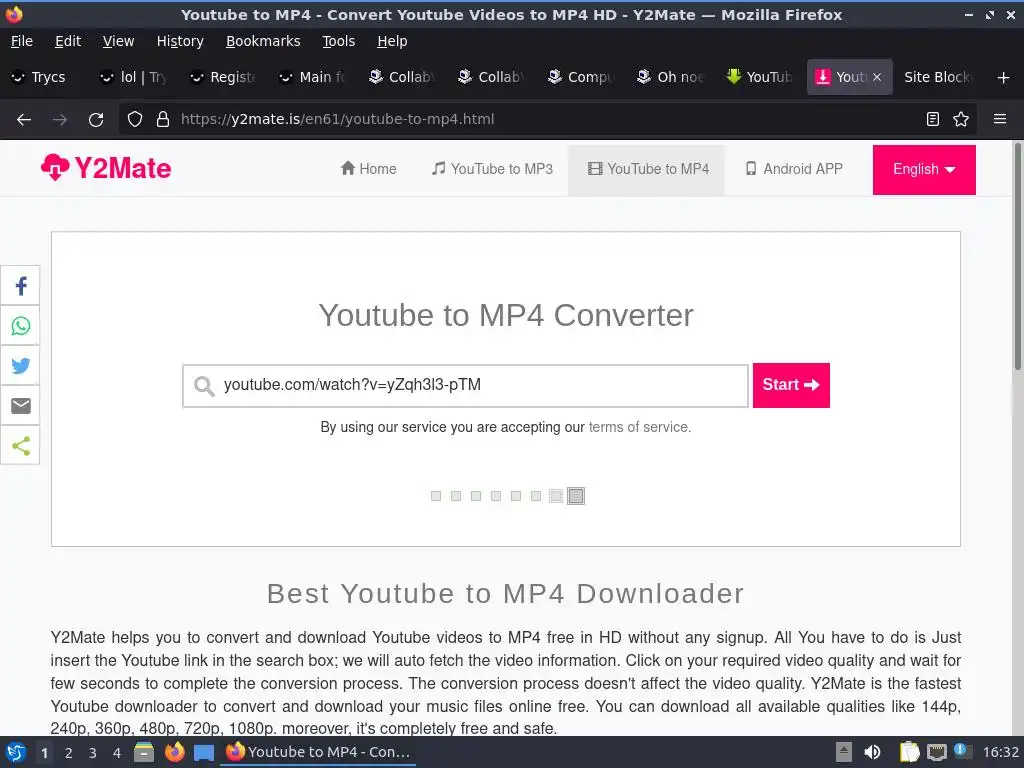Click the YouTube URL input field
This screenshot has width=1024, height=768.
(x=465, y=386)
